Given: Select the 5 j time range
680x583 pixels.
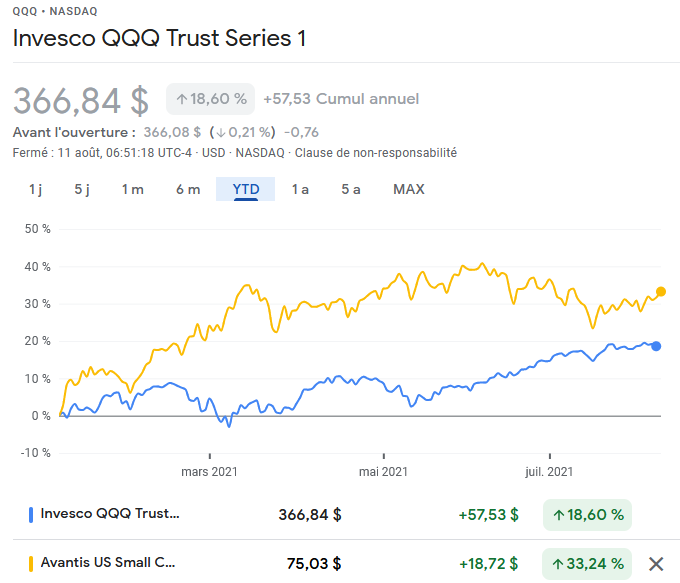Looking at the screenshot, I should (x=82, y=189).
